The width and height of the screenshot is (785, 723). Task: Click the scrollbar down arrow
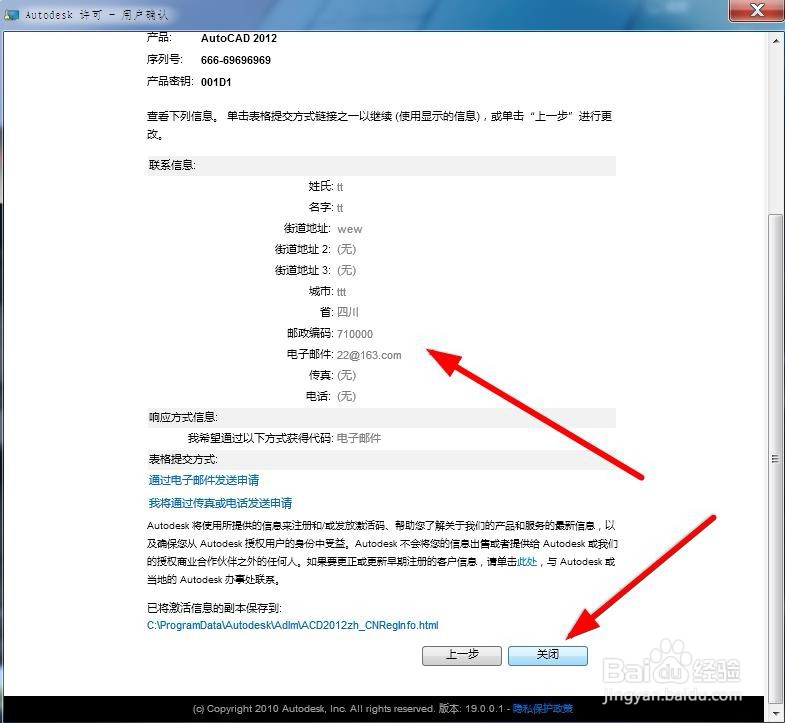(775, 713)
